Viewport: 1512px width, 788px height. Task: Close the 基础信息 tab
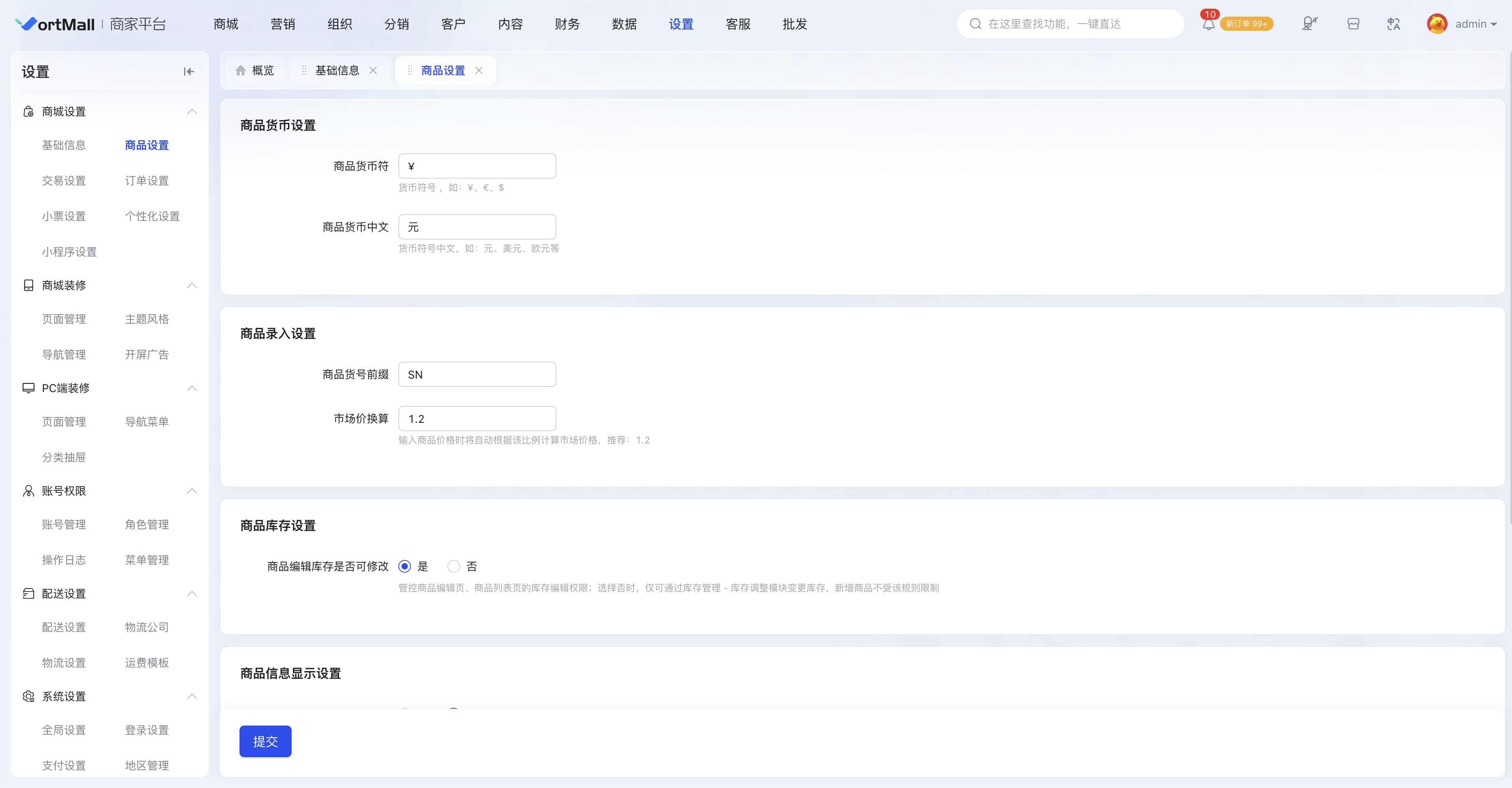(x=373, y=70)
